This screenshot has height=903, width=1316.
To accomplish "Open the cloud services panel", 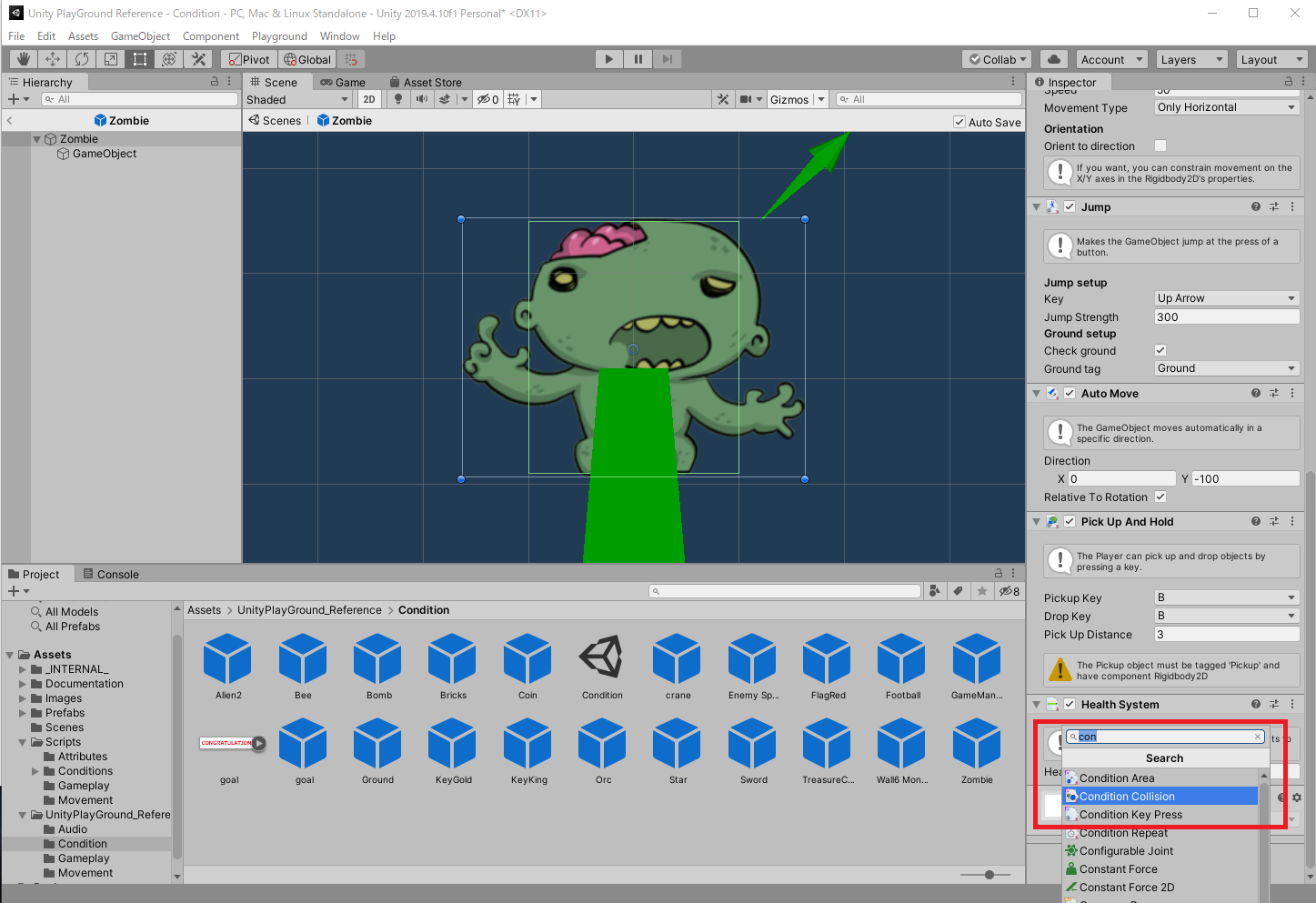I will tap(1054, 59).
